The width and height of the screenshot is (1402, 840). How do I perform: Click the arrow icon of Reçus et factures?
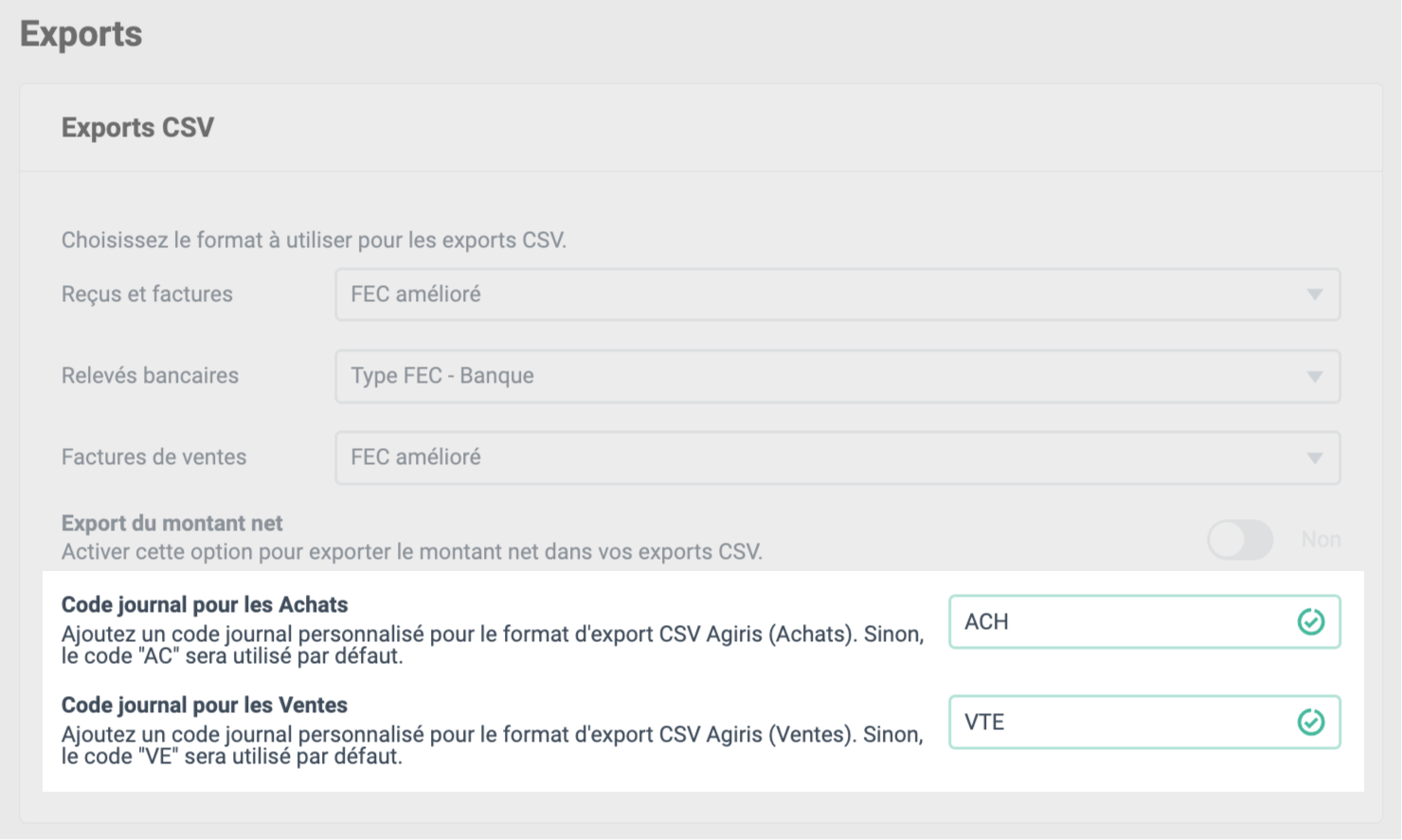pyautogui.click(x=1315, y=295)
